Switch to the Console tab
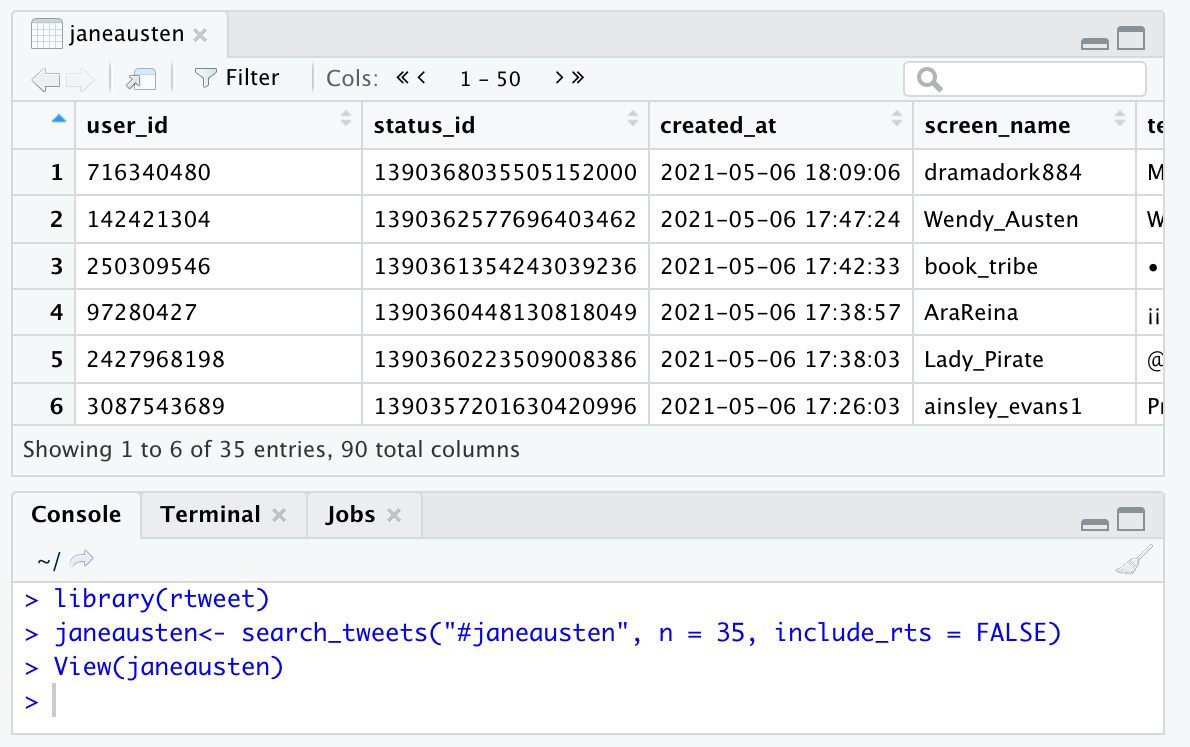The width and height of the screenshot is (1190, 747). coord(76,515)
